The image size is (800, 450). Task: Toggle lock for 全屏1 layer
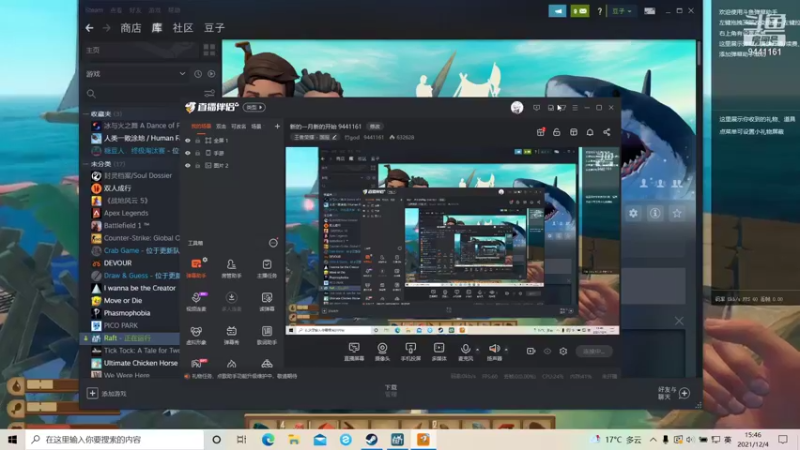click(x=197, y=140)
